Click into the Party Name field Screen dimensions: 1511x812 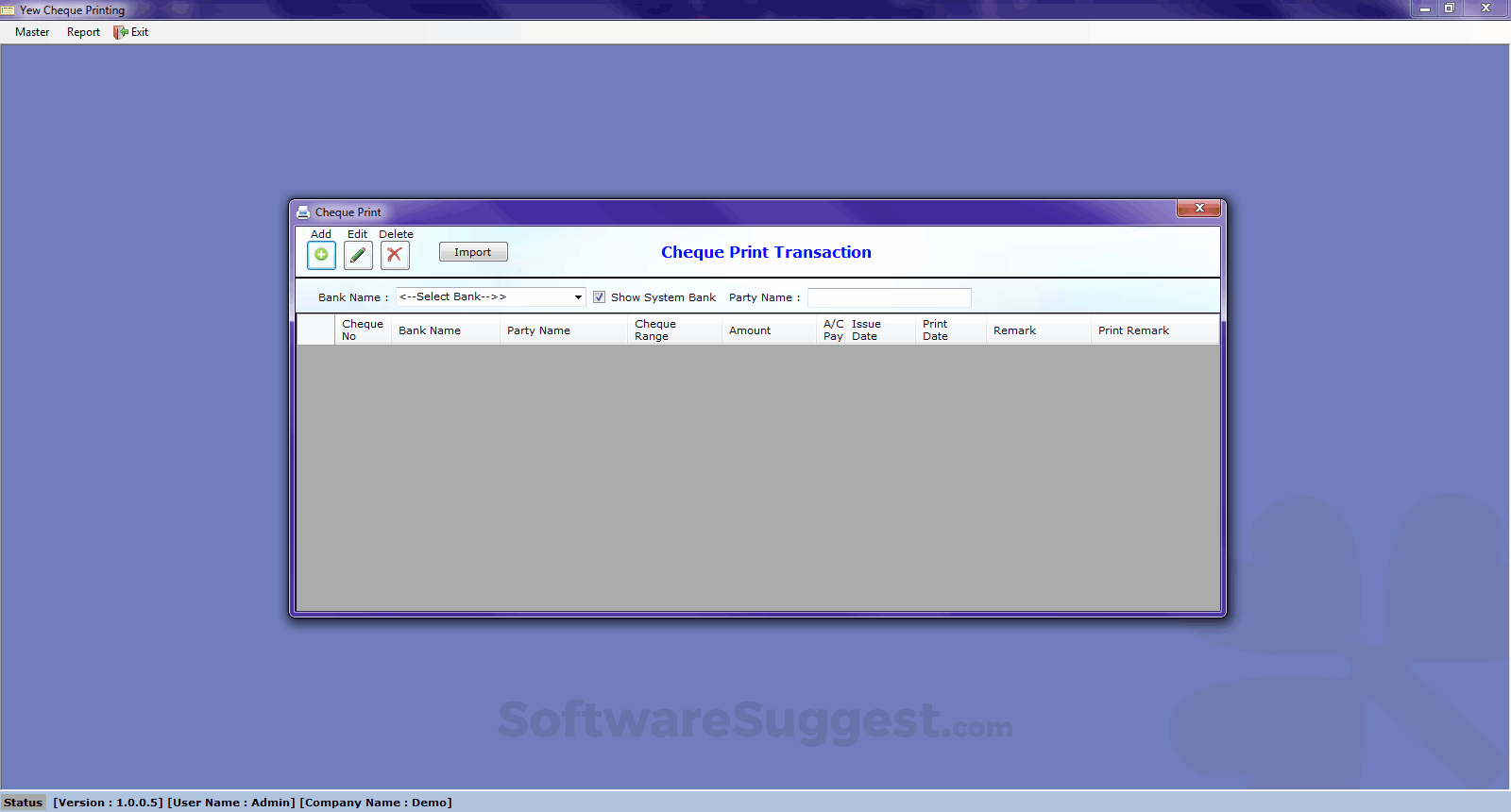[889, 298]
